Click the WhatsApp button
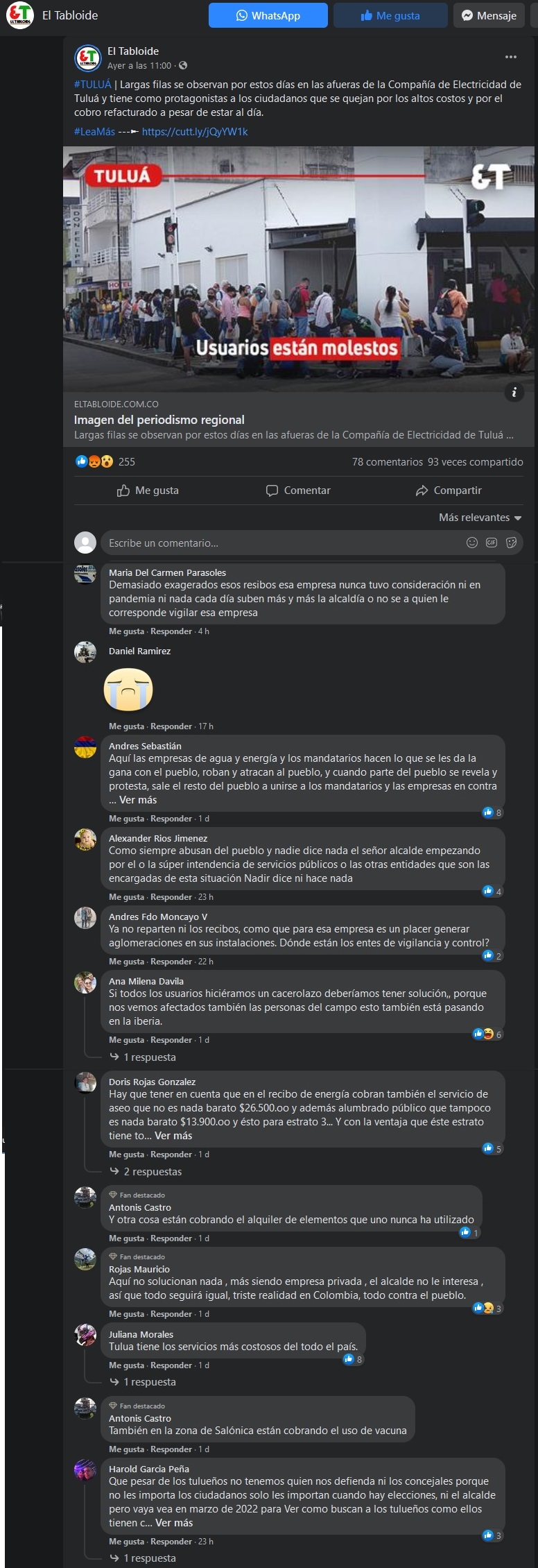This screenshot has width=538, height=1568. point(268,15)
